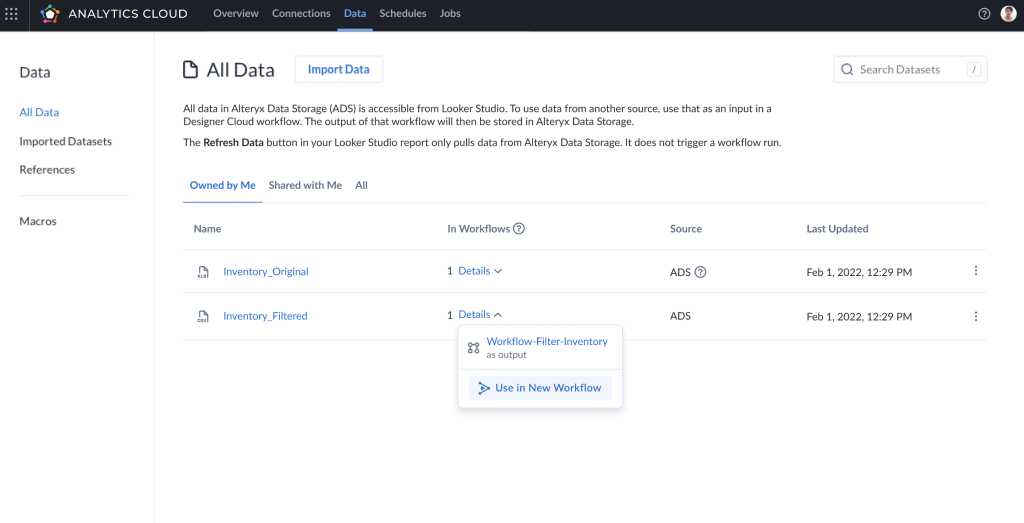Click Inventory_Filtered's Last Updated date
The width and height of the screenshot is (1024, 523).
pos(859,317)
